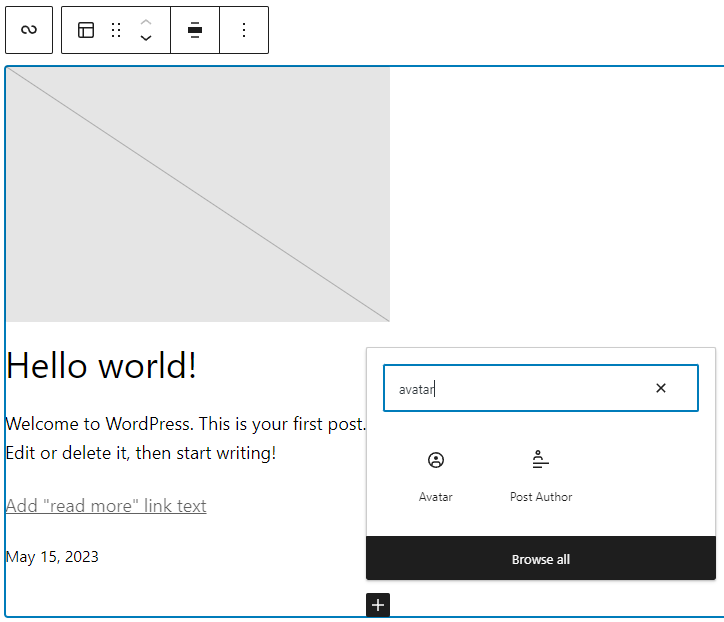Image resolution: width=724 pixels, height=622 pixels.
Task: Select the Welcome to WordPress excerpt text
Action: point(186,438)
